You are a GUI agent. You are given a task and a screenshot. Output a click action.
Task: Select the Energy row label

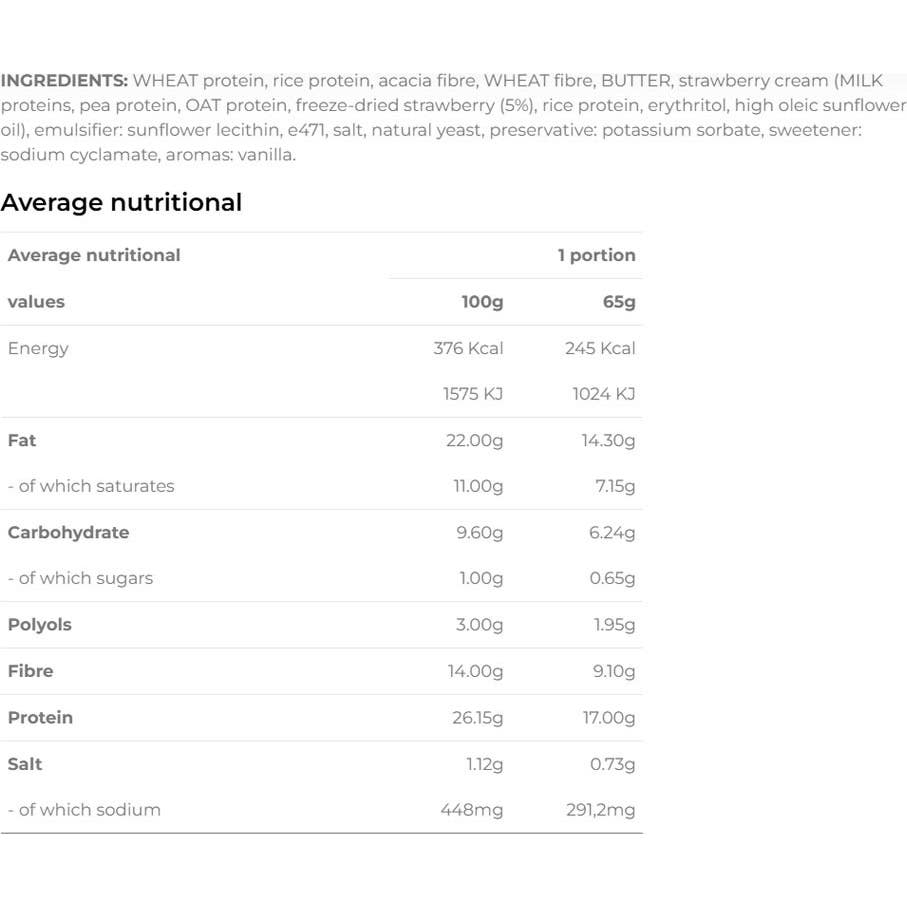click(x=38, y=348)
